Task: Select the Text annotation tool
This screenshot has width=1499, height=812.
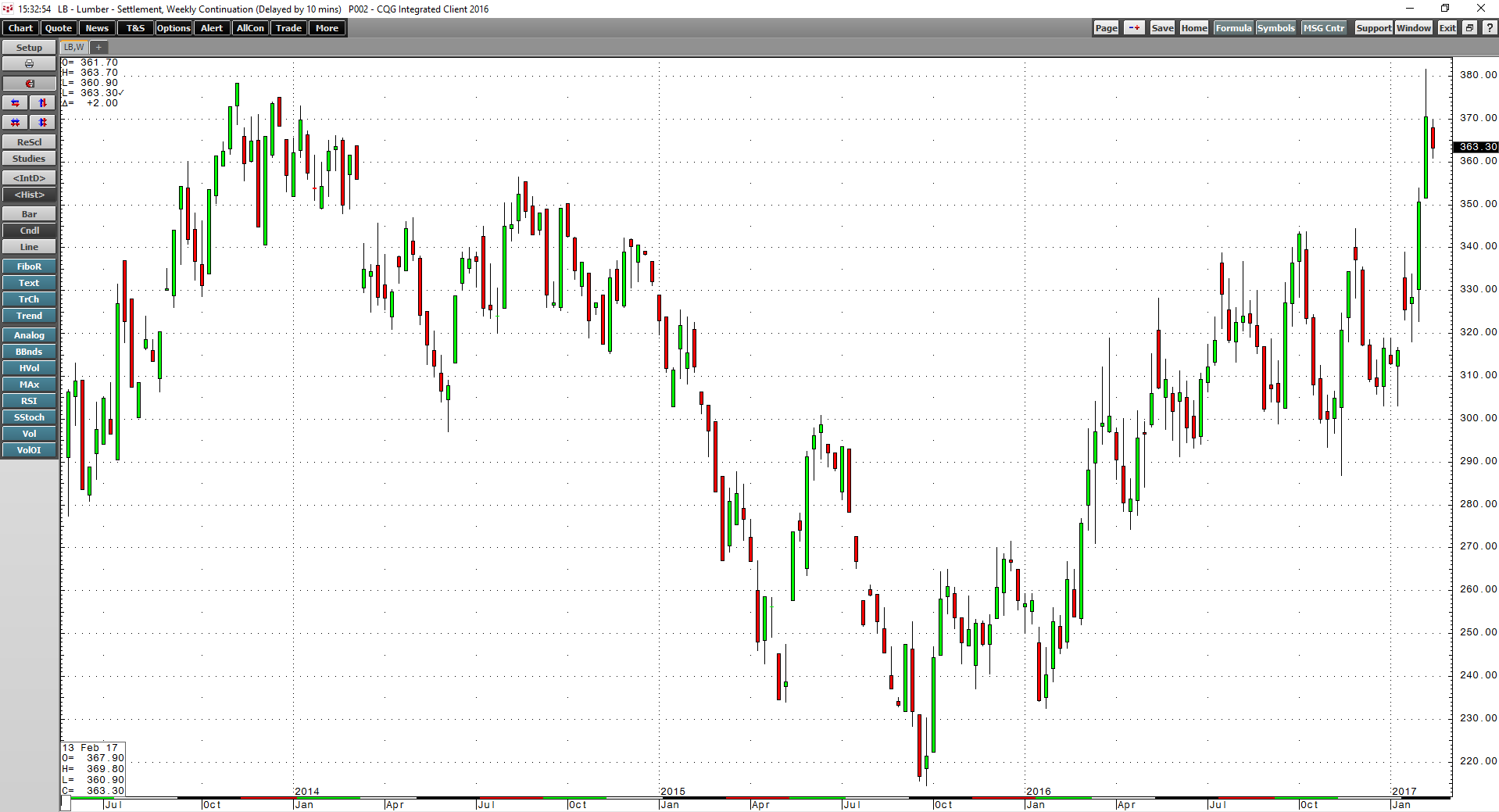Action: tap(29, 283)
